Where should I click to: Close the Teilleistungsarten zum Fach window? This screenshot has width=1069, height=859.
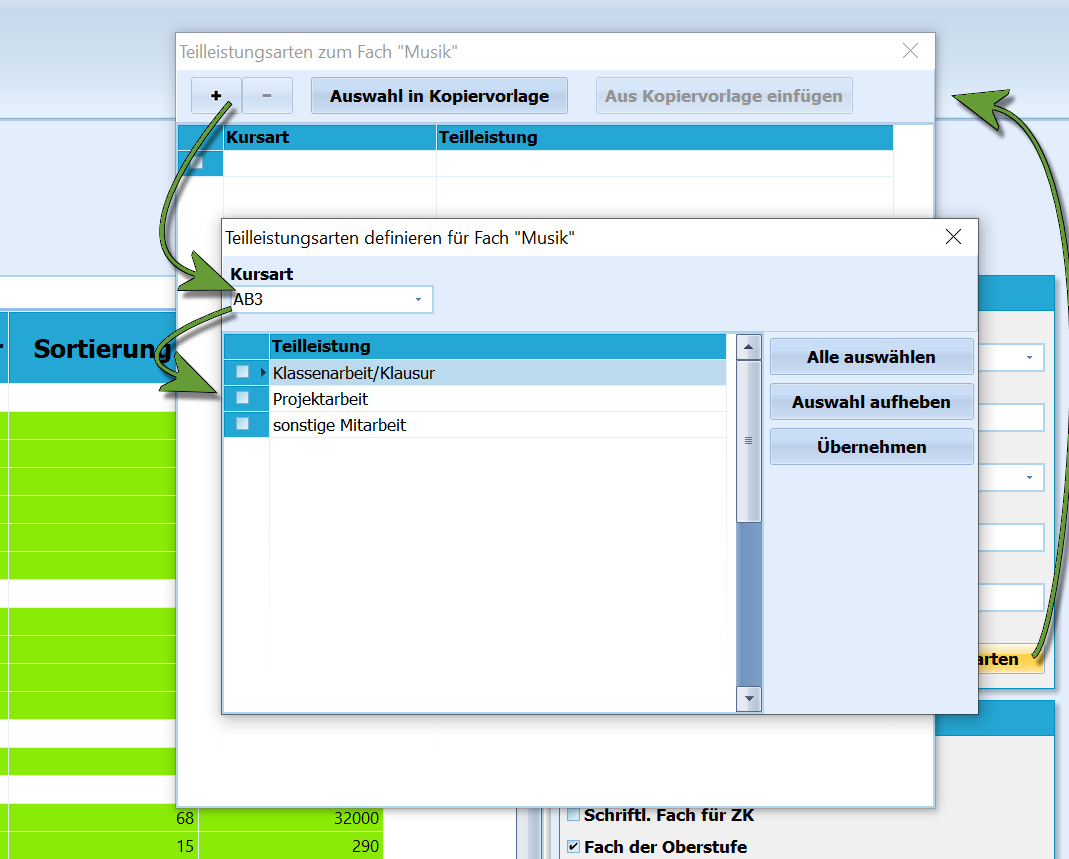(x=910, y=50)
